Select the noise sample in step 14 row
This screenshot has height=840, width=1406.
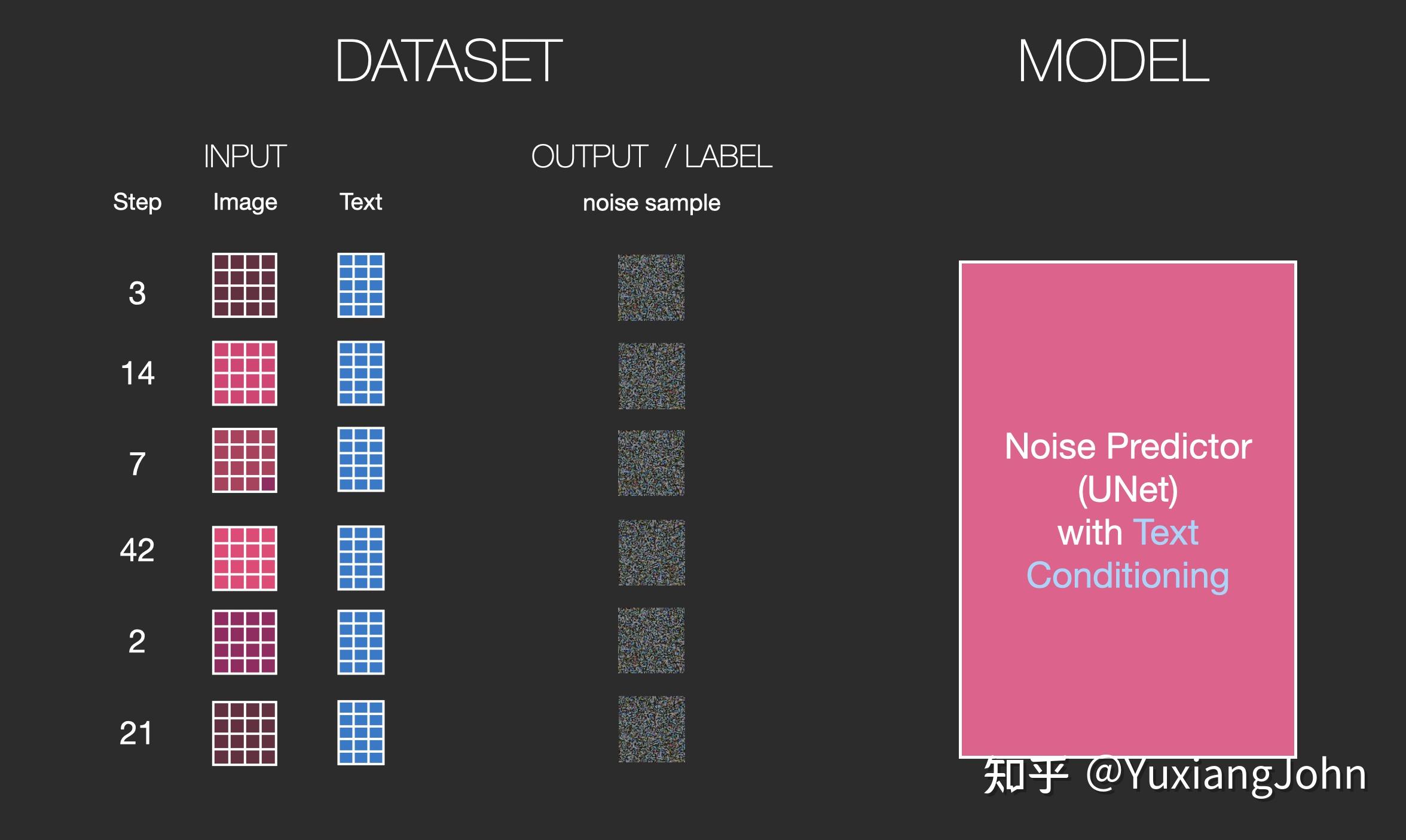click(652, 376)
